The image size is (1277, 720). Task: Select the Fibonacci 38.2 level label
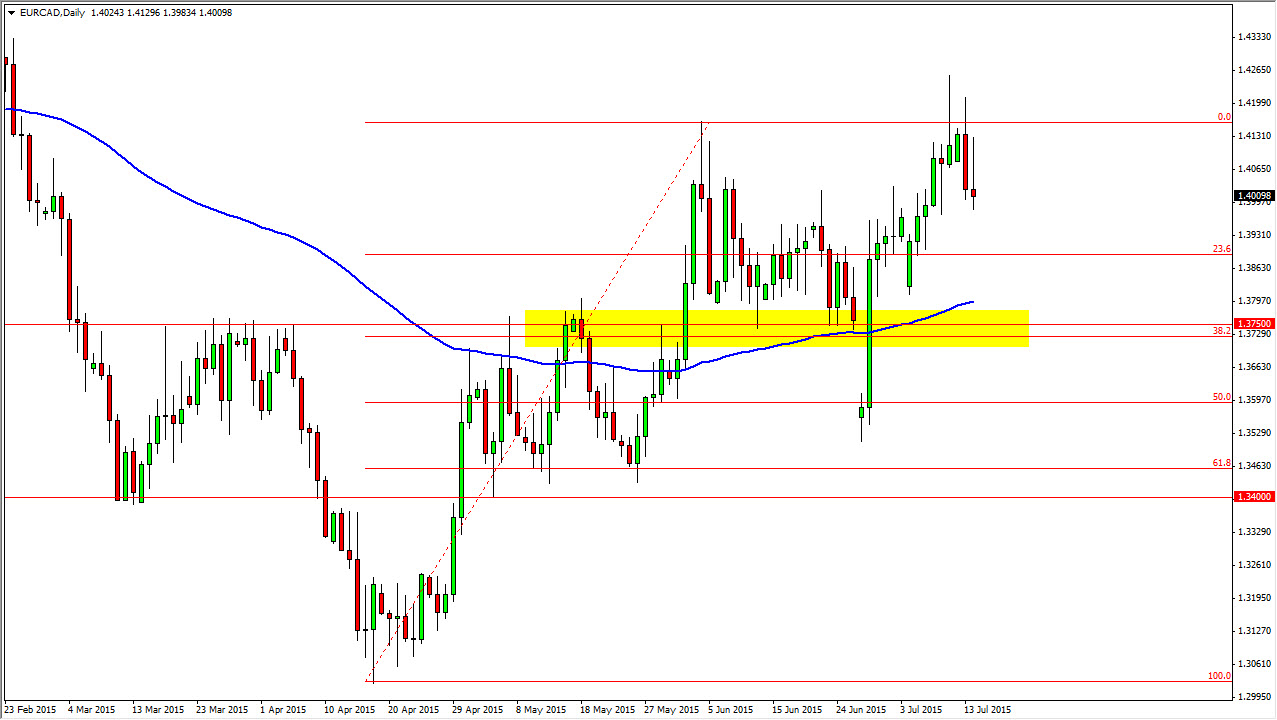tap(1222, 331)
